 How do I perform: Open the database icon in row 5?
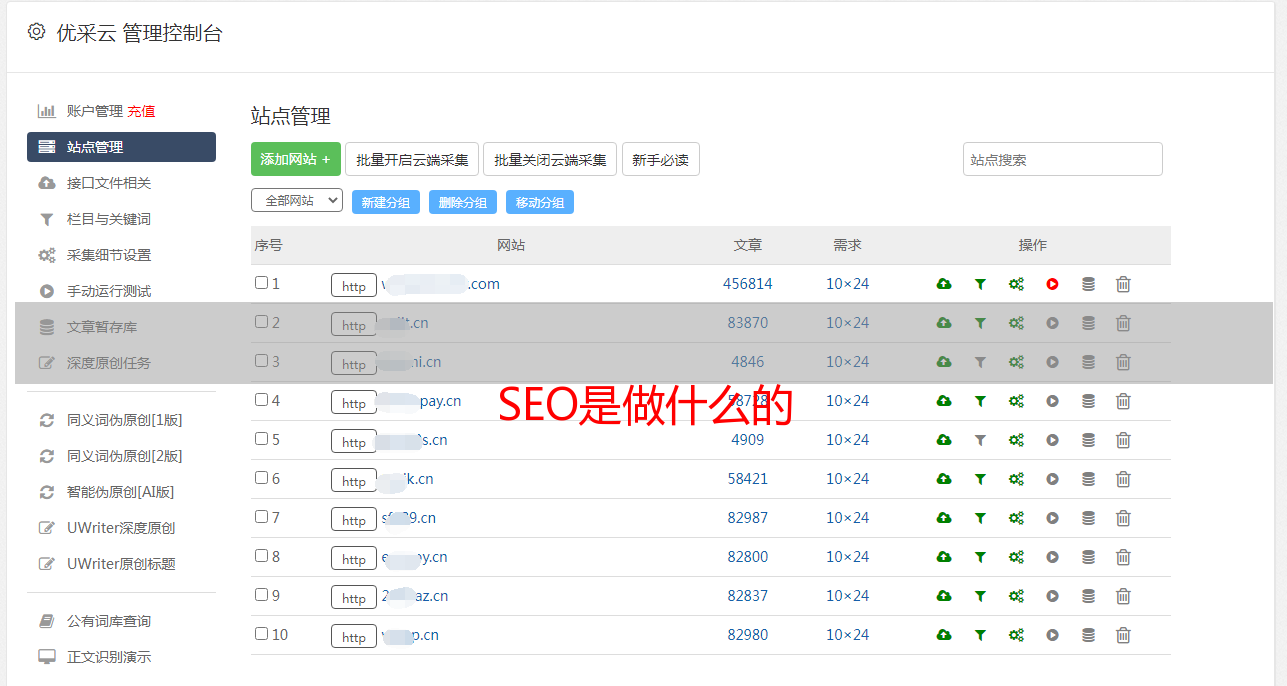1088,440
